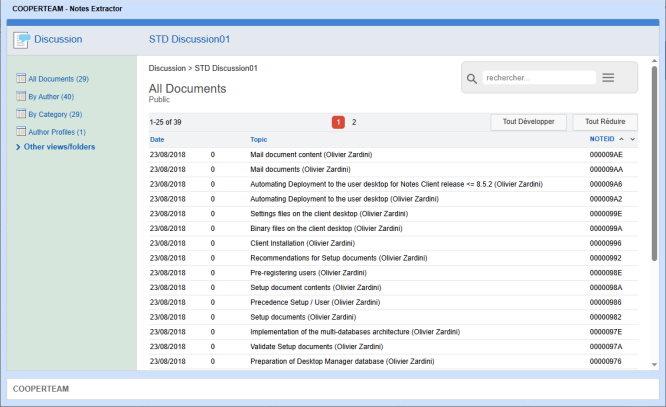Open Mail documents (Olivier Zardini) row

pyautogui.click(x=300, y=170)
